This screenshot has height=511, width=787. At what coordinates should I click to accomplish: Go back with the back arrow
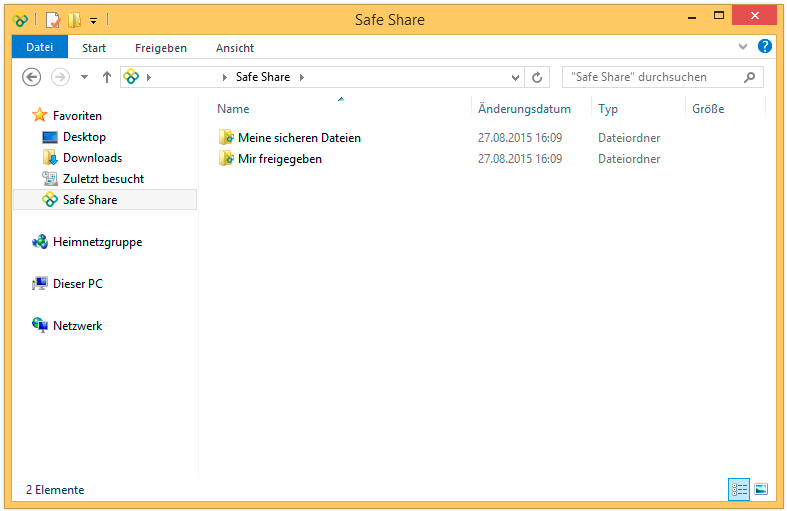[x=32, y=77]
